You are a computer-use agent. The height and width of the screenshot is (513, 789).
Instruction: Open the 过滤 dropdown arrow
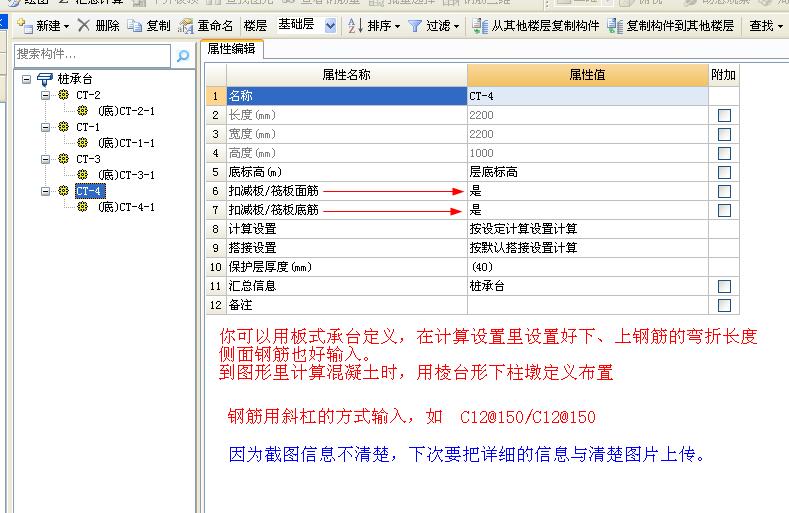coord(456,26)
